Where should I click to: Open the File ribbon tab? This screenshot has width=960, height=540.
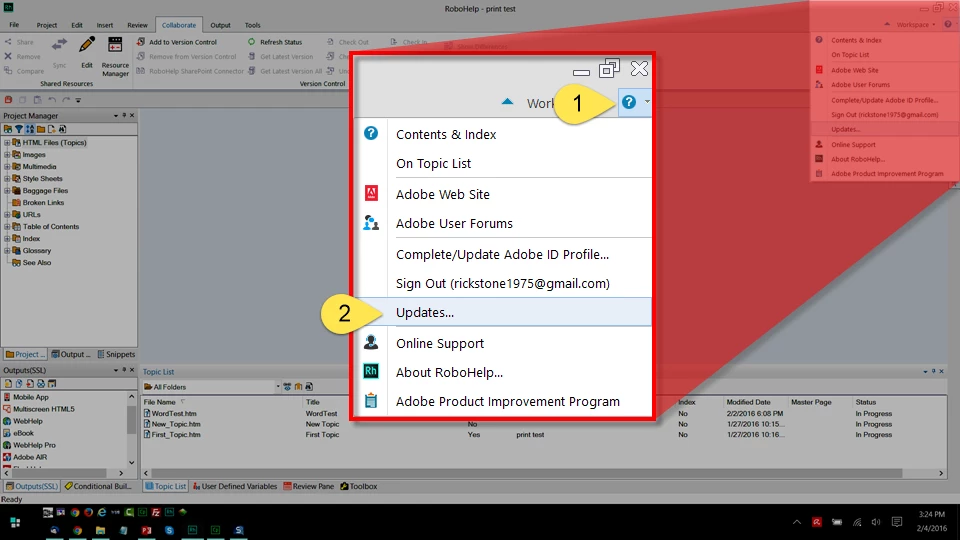[14, 25]
